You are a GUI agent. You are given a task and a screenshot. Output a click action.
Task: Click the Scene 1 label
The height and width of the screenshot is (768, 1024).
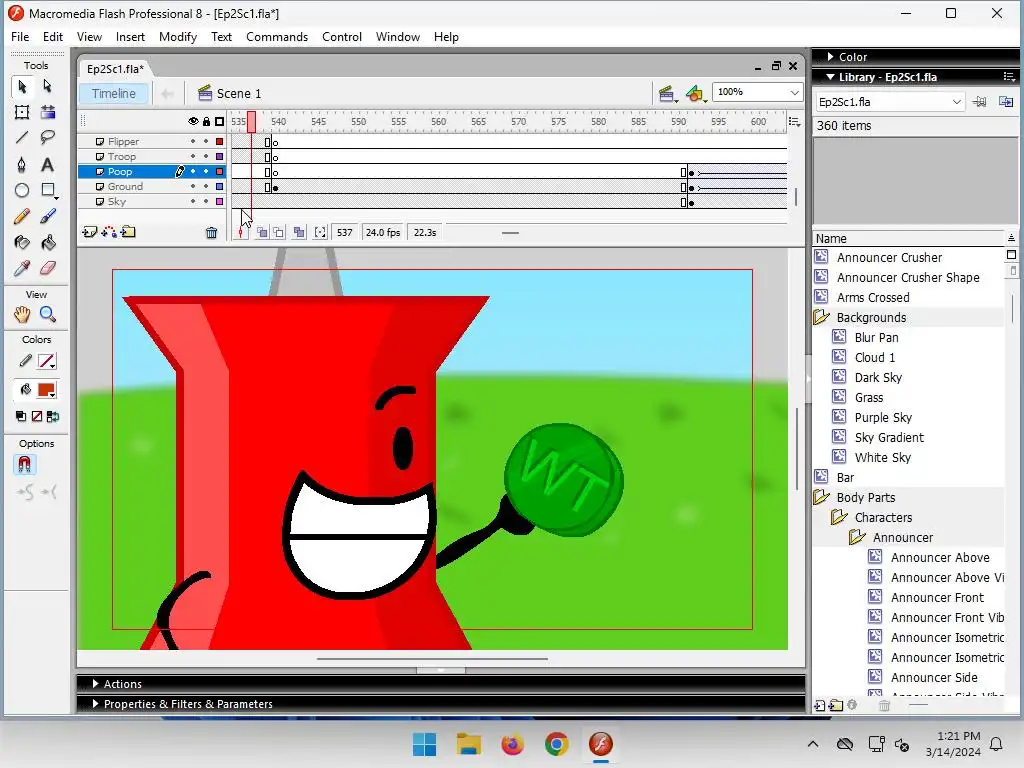tap(238, 94)
